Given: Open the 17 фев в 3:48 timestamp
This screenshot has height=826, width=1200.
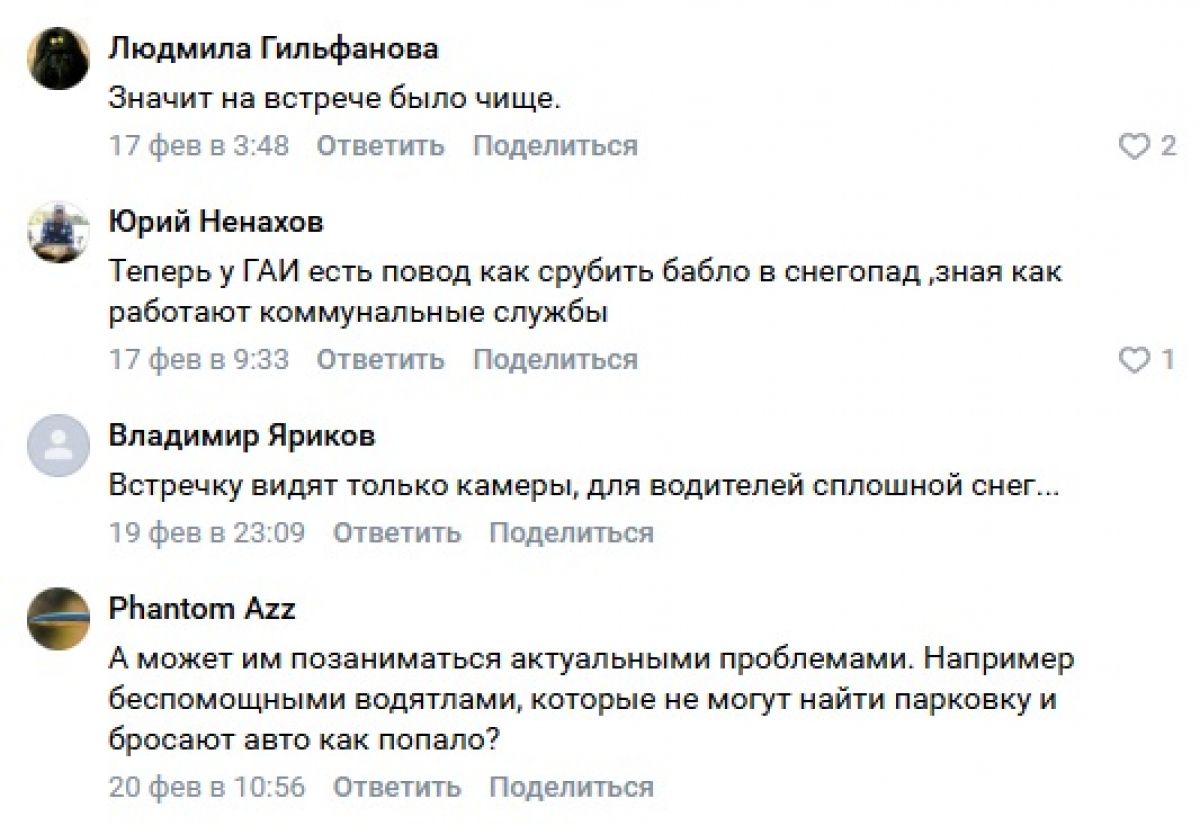Looking at the screenshot, I should [x=199, y=146].
